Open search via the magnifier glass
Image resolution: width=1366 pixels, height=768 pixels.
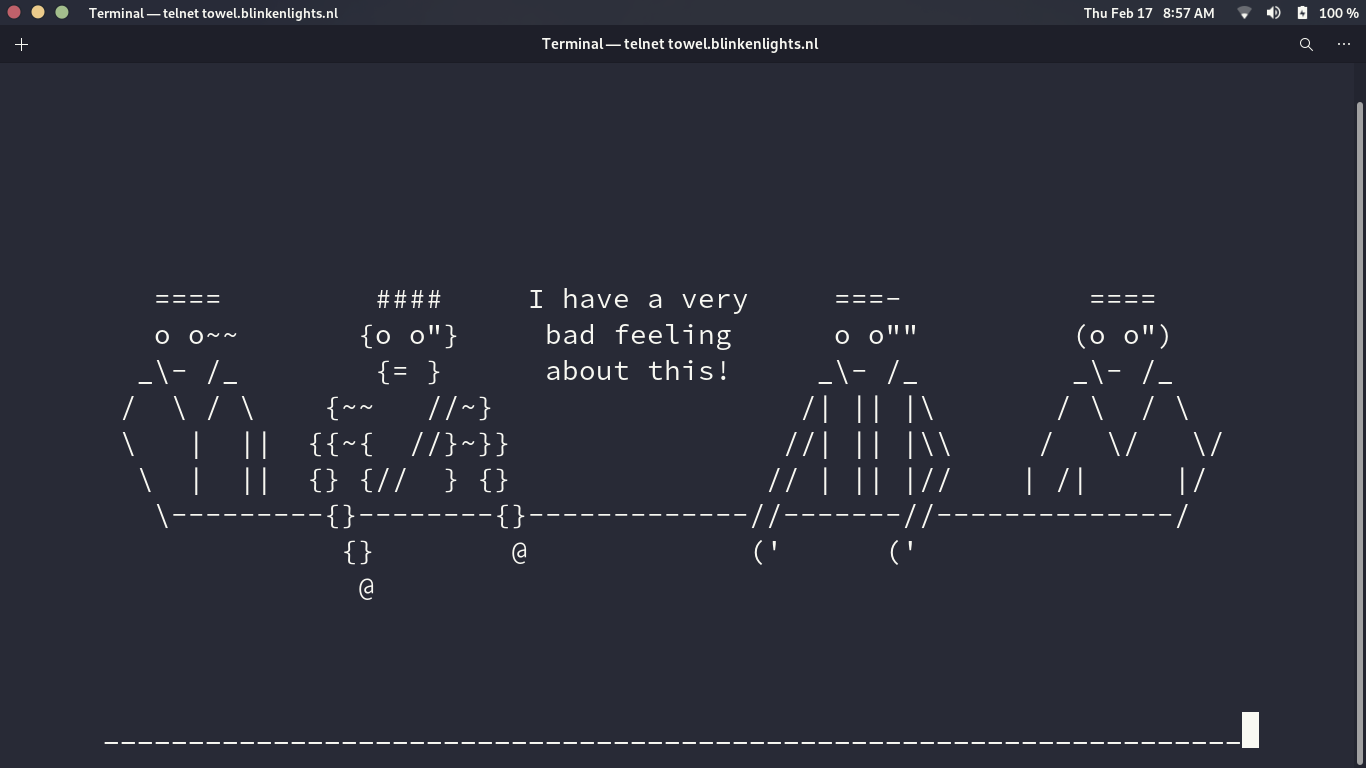point(1306,44)
